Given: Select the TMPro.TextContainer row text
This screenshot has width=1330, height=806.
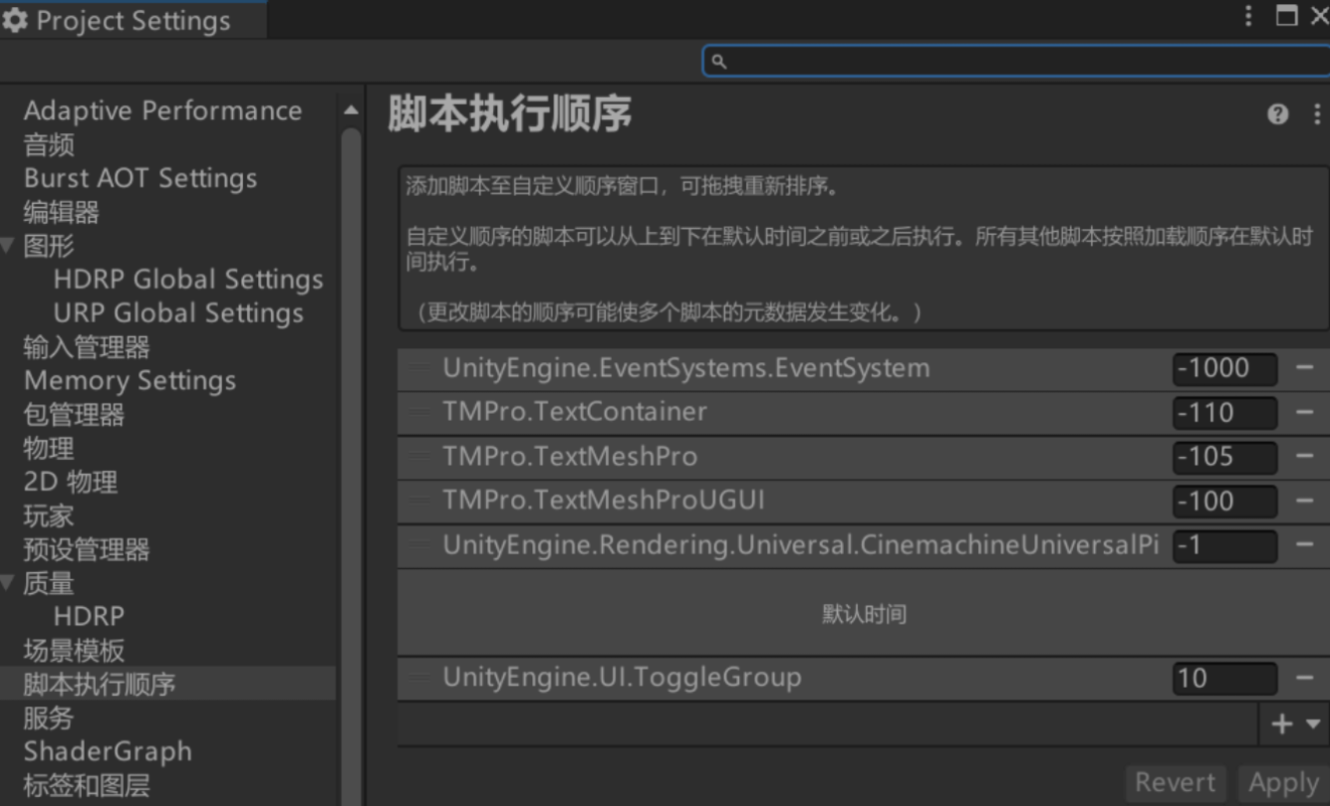Looking at the screenshot, I should 575,412.
